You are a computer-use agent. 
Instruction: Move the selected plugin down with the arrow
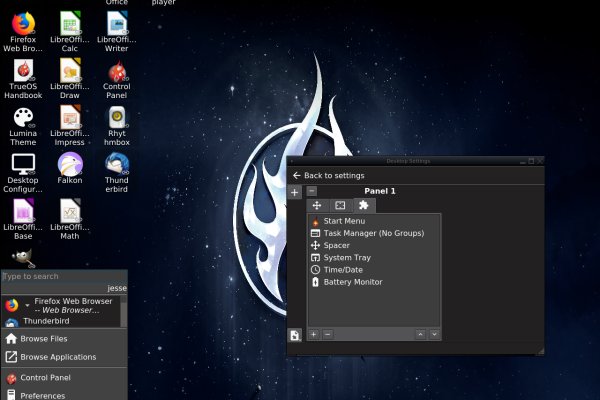coord(434,334)
